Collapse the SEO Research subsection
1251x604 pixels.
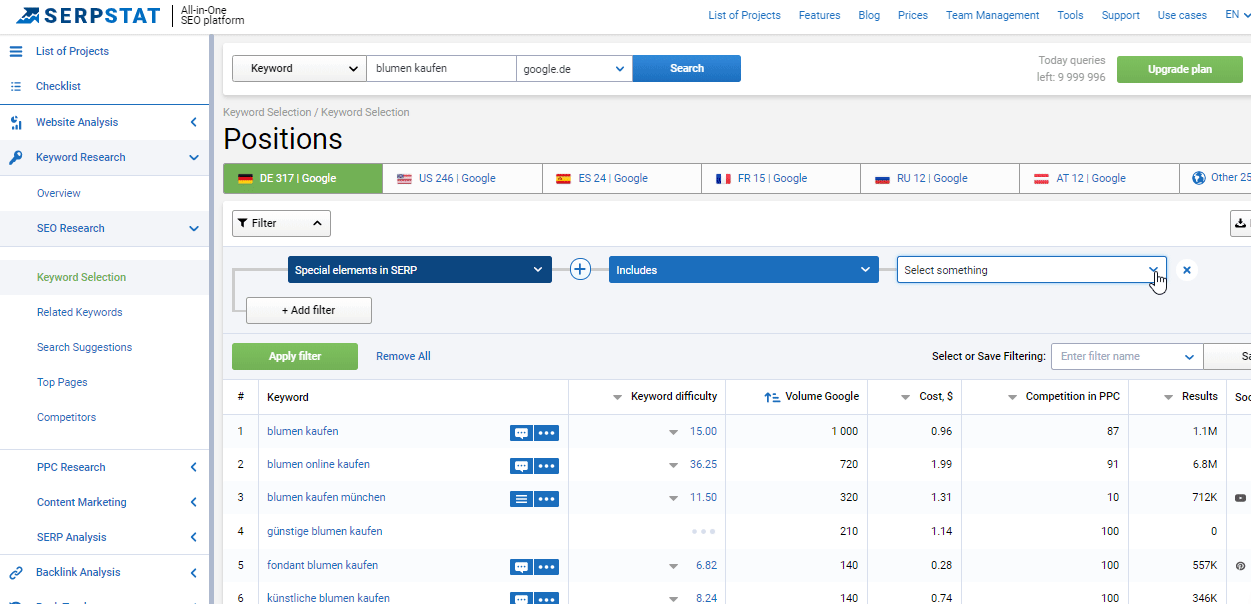[x=194, y=228]
